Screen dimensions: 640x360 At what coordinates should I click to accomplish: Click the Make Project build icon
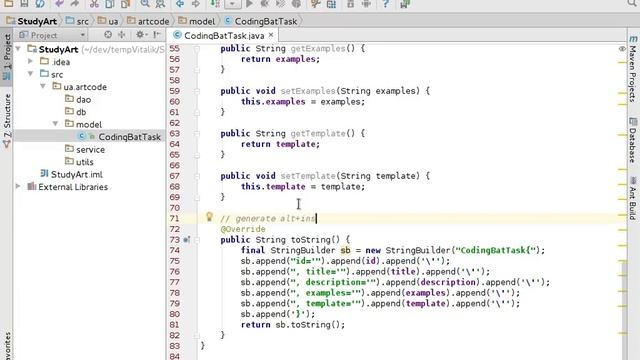click(215, 3)
